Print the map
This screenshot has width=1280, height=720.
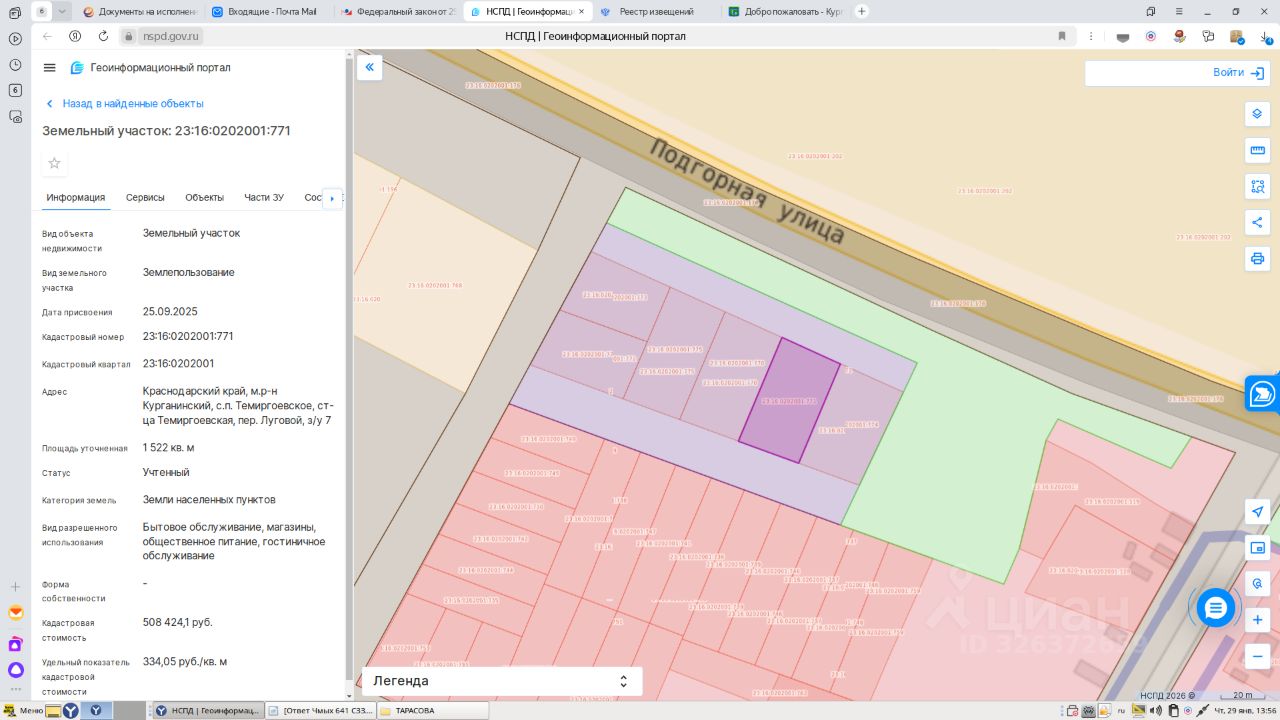[1257, 258]
